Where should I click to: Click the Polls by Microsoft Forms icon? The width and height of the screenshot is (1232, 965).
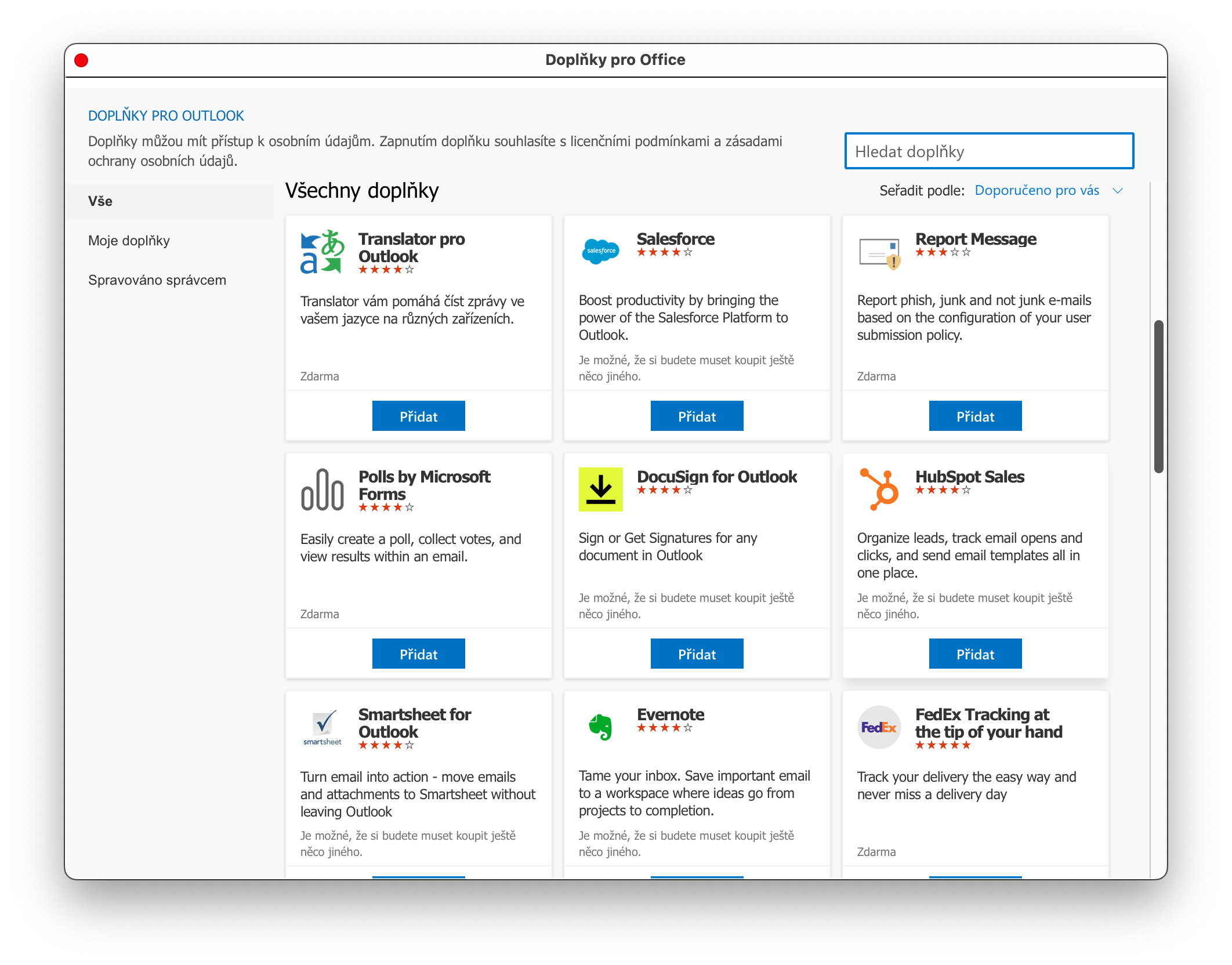[323, 490]
